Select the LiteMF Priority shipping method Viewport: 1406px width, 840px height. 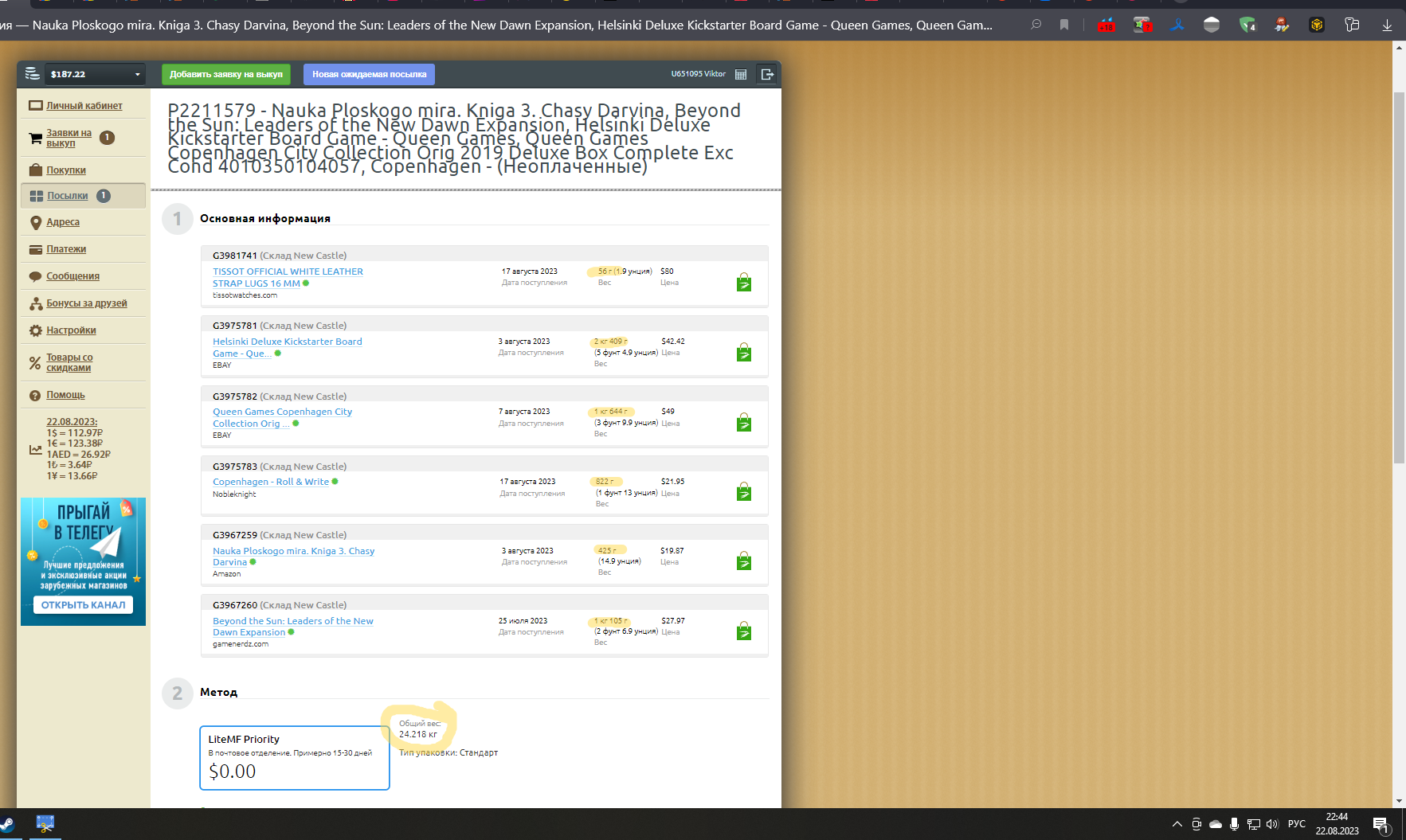(294, 758)
